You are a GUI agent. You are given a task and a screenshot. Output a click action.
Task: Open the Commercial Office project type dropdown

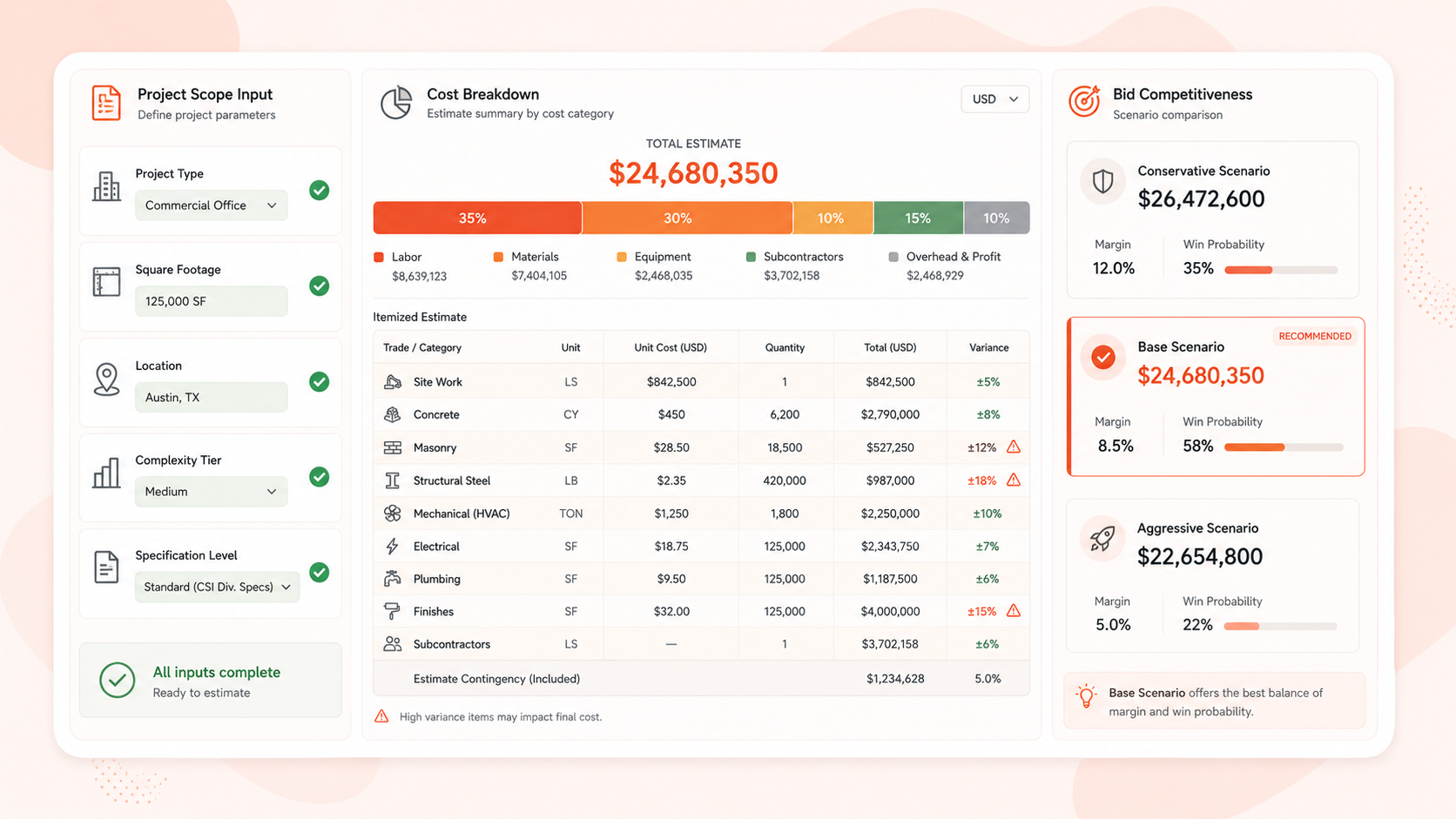(x=211, y=205)
